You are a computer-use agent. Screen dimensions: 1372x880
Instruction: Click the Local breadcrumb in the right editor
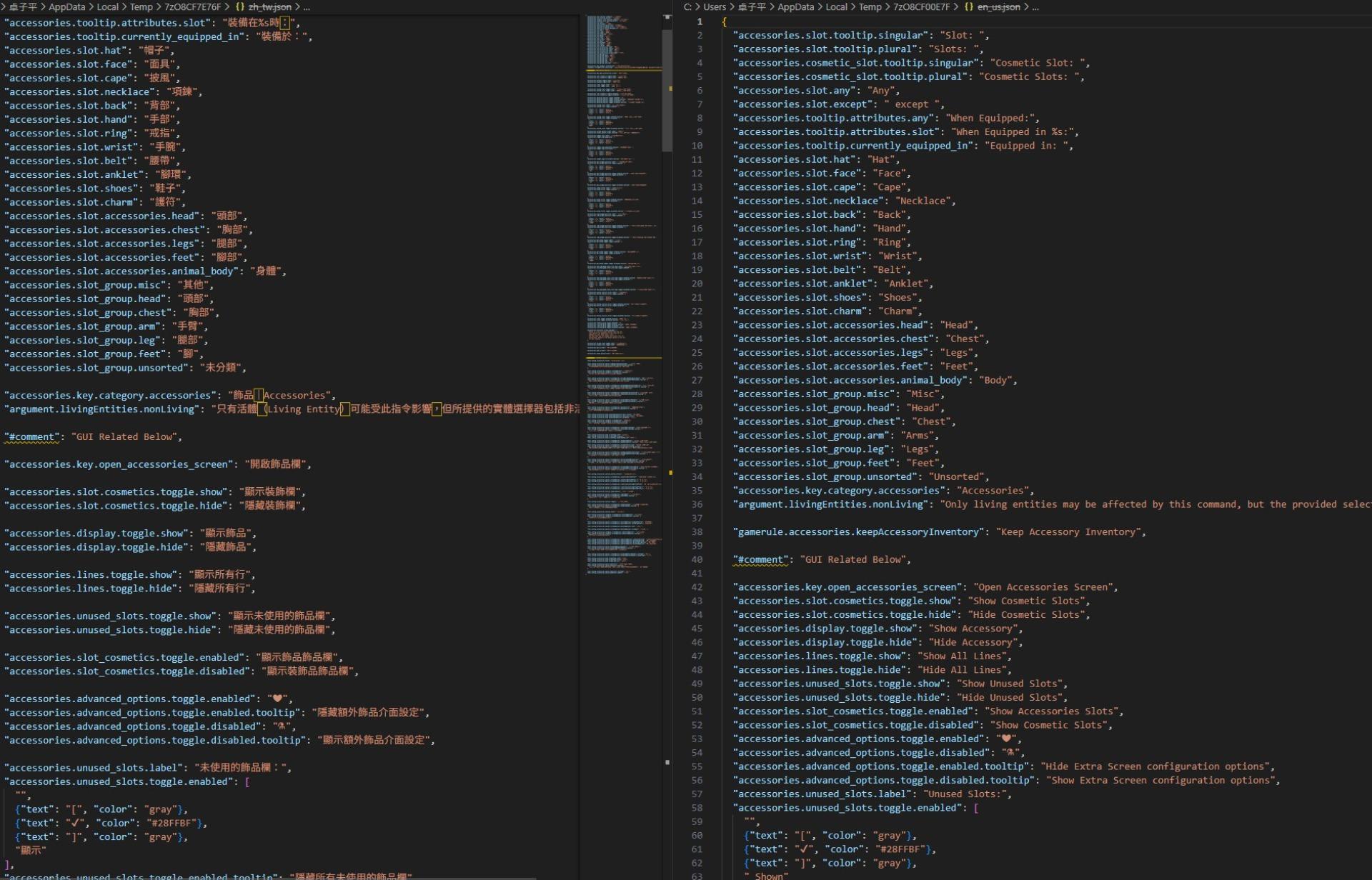point(836,7)
